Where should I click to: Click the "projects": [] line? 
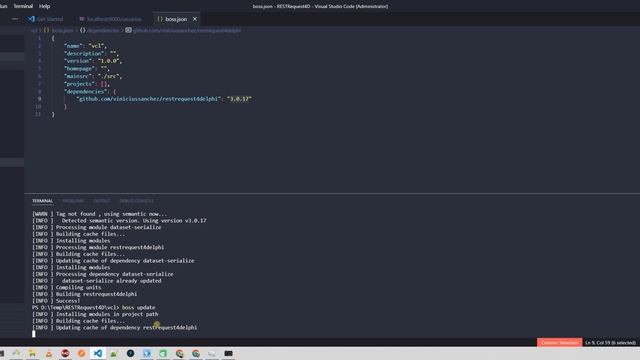click(87, 84)
